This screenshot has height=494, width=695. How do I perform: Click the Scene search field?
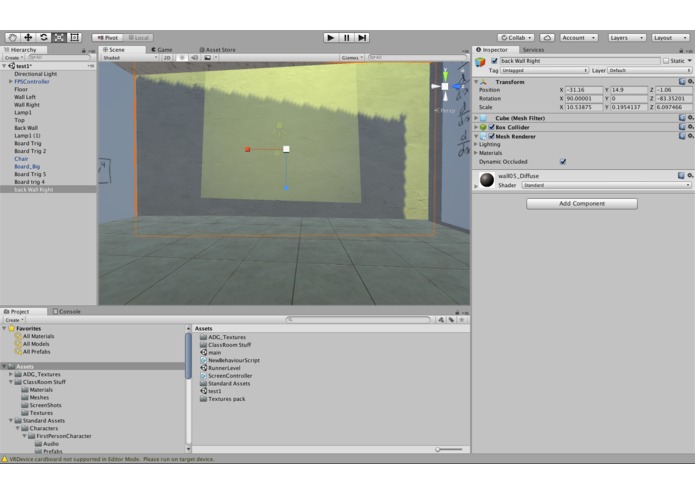click(x=417, y=58)
